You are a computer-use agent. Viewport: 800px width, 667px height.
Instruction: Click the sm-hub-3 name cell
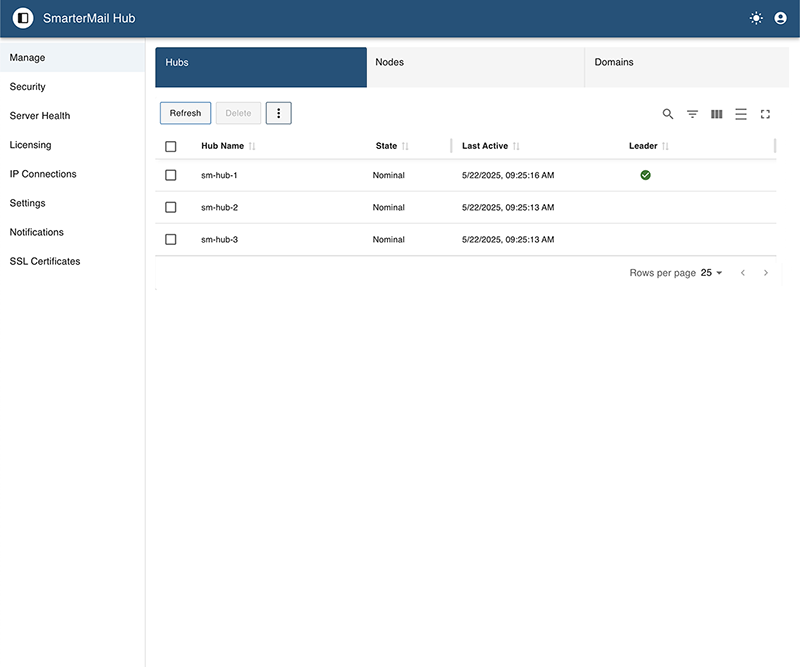click(x=219, y=239)
